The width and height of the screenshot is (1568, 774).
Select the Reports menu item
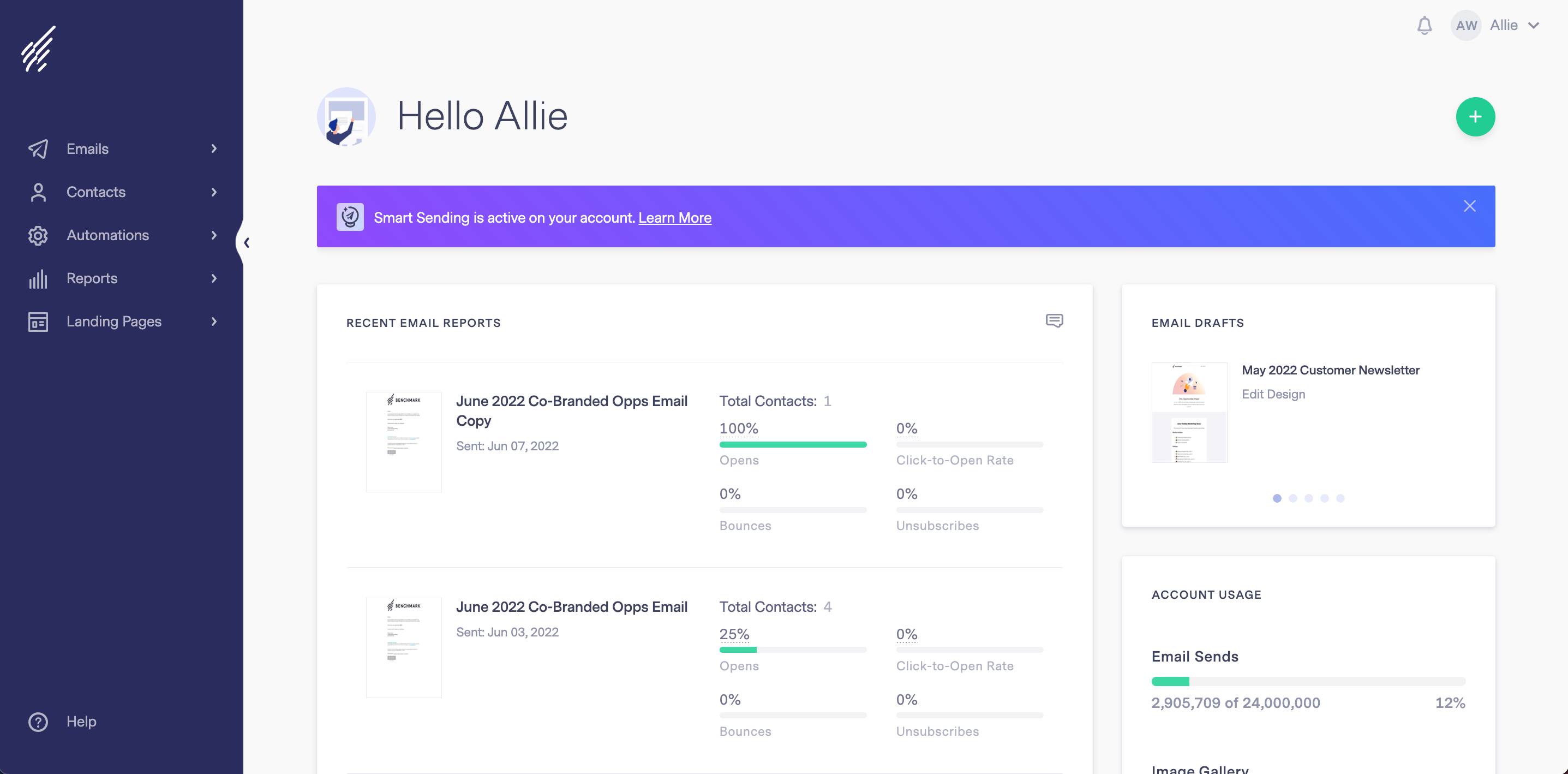tap(92, 278)
